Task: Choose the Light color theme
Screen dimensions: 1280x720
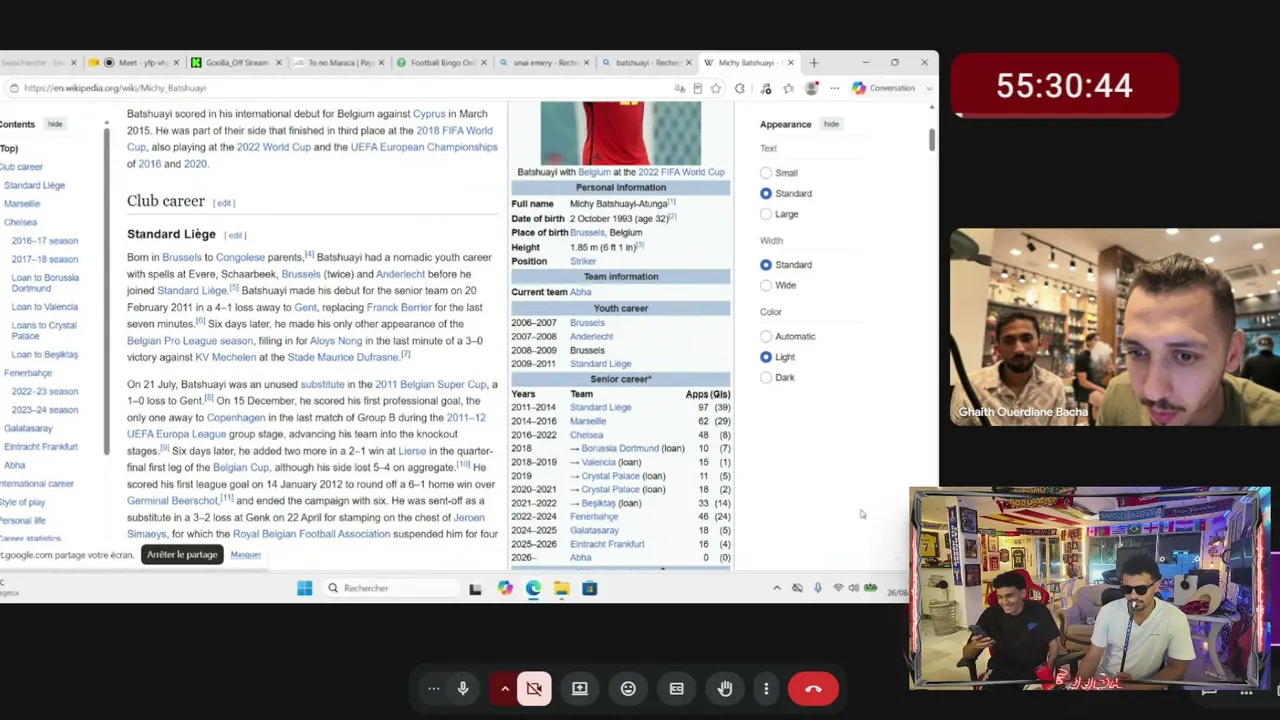Action: (x=766, y=357)
